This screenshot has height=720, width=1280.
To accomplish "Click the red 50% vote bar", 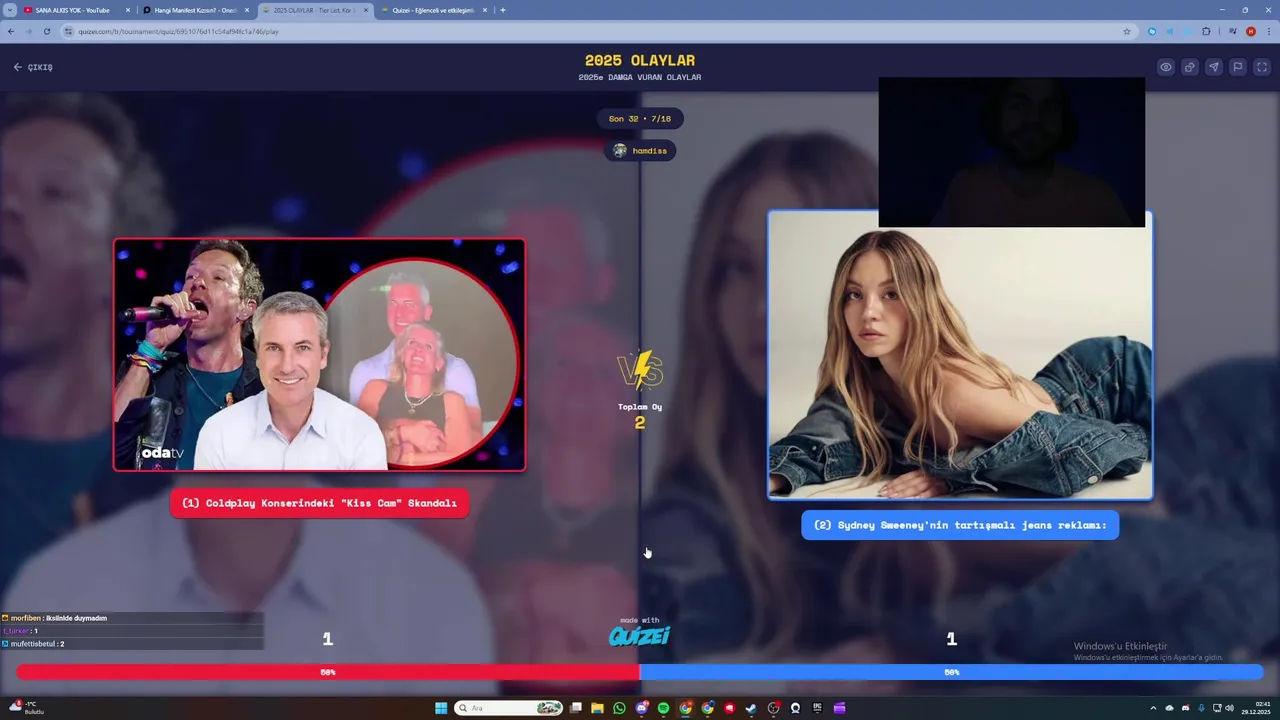I will click(328, 672).
